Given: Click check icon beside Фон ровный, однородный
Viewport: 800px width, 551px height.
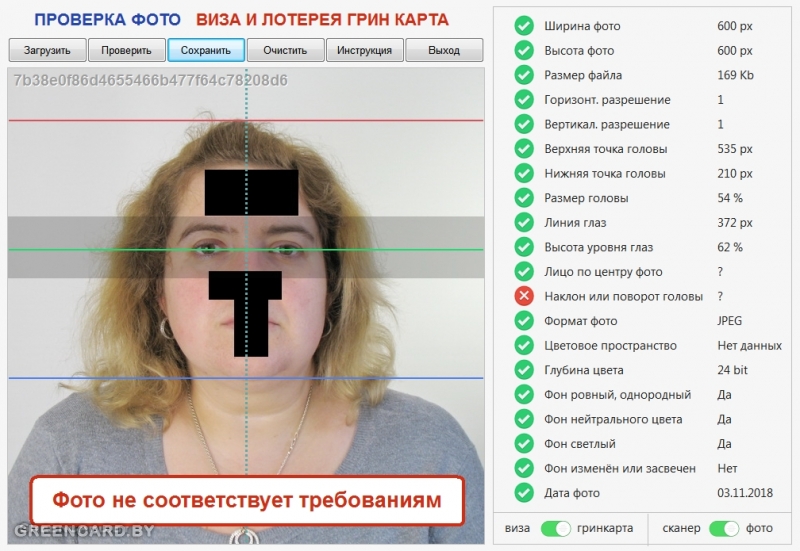Looking at the screenshot, I should (524, 394).
